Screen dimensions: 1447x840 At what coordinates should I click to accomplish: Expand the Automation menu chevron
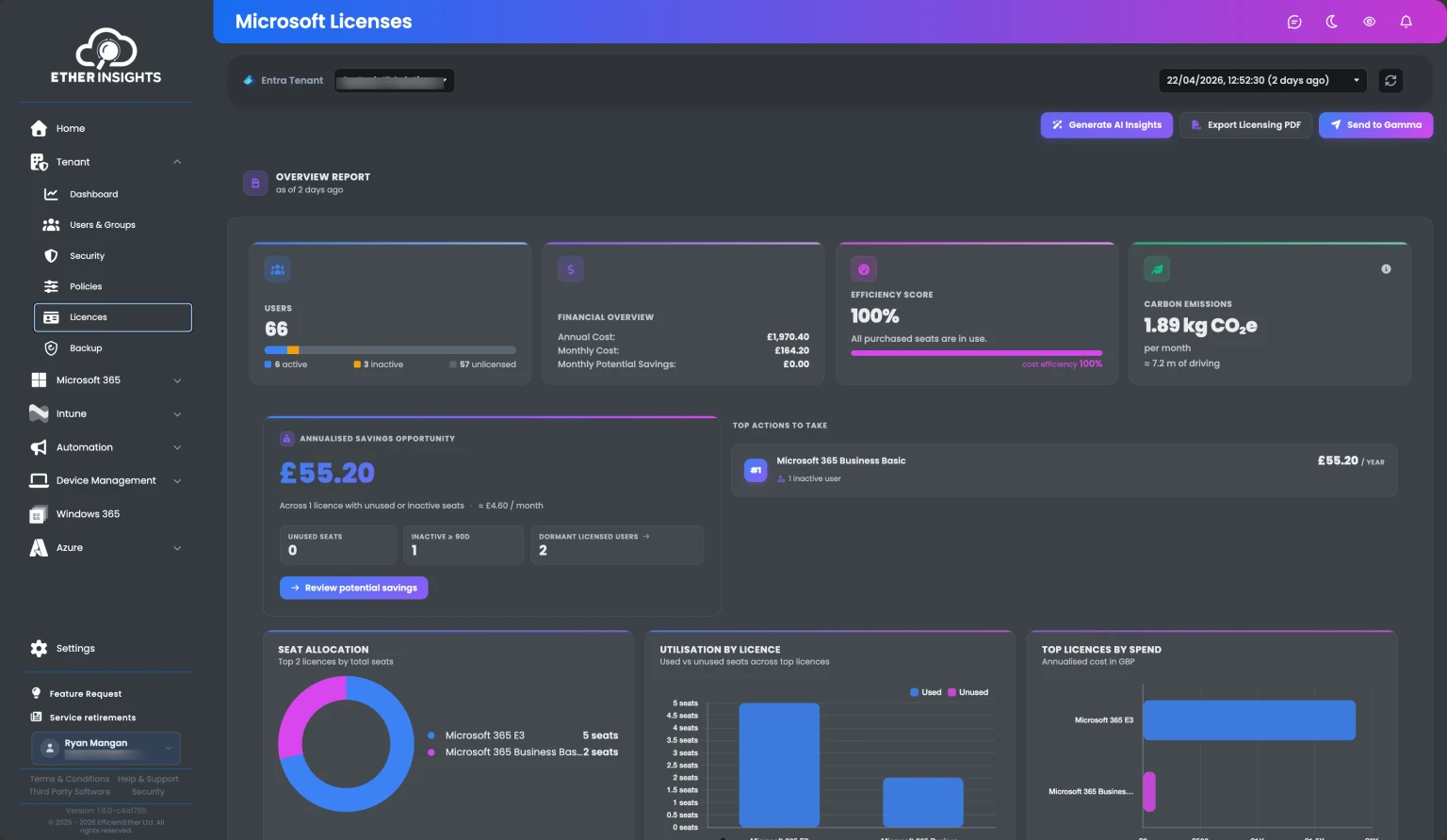[177, 447]
